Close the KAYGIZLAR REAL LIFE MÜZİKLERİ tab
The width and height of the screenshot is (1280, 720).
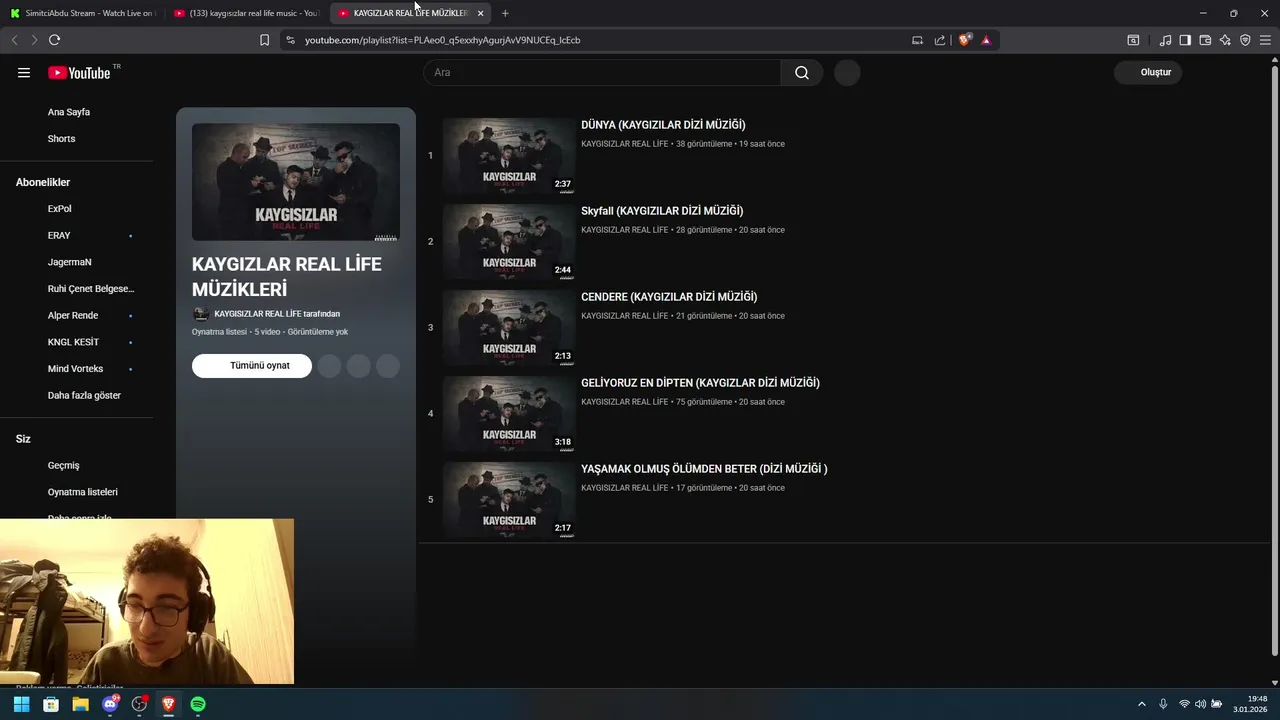481,13
